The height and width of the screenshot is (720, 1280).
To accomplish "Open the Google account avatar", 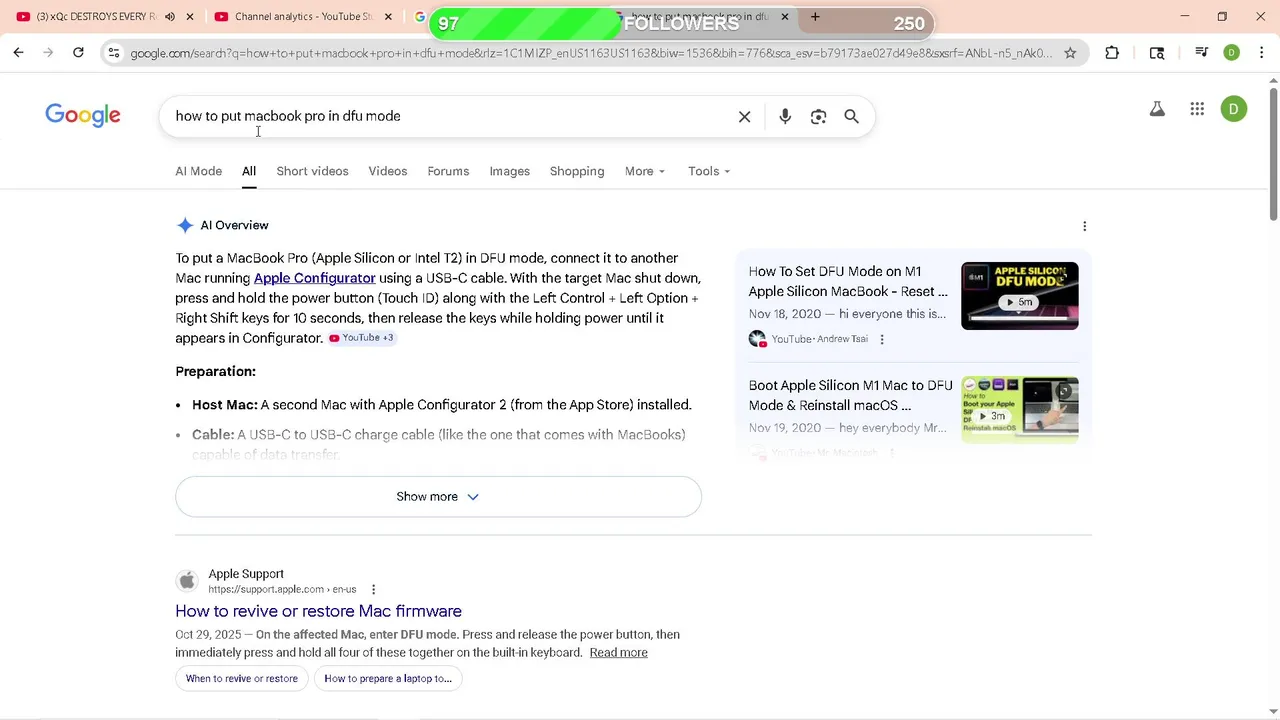I will [1234, 109].
